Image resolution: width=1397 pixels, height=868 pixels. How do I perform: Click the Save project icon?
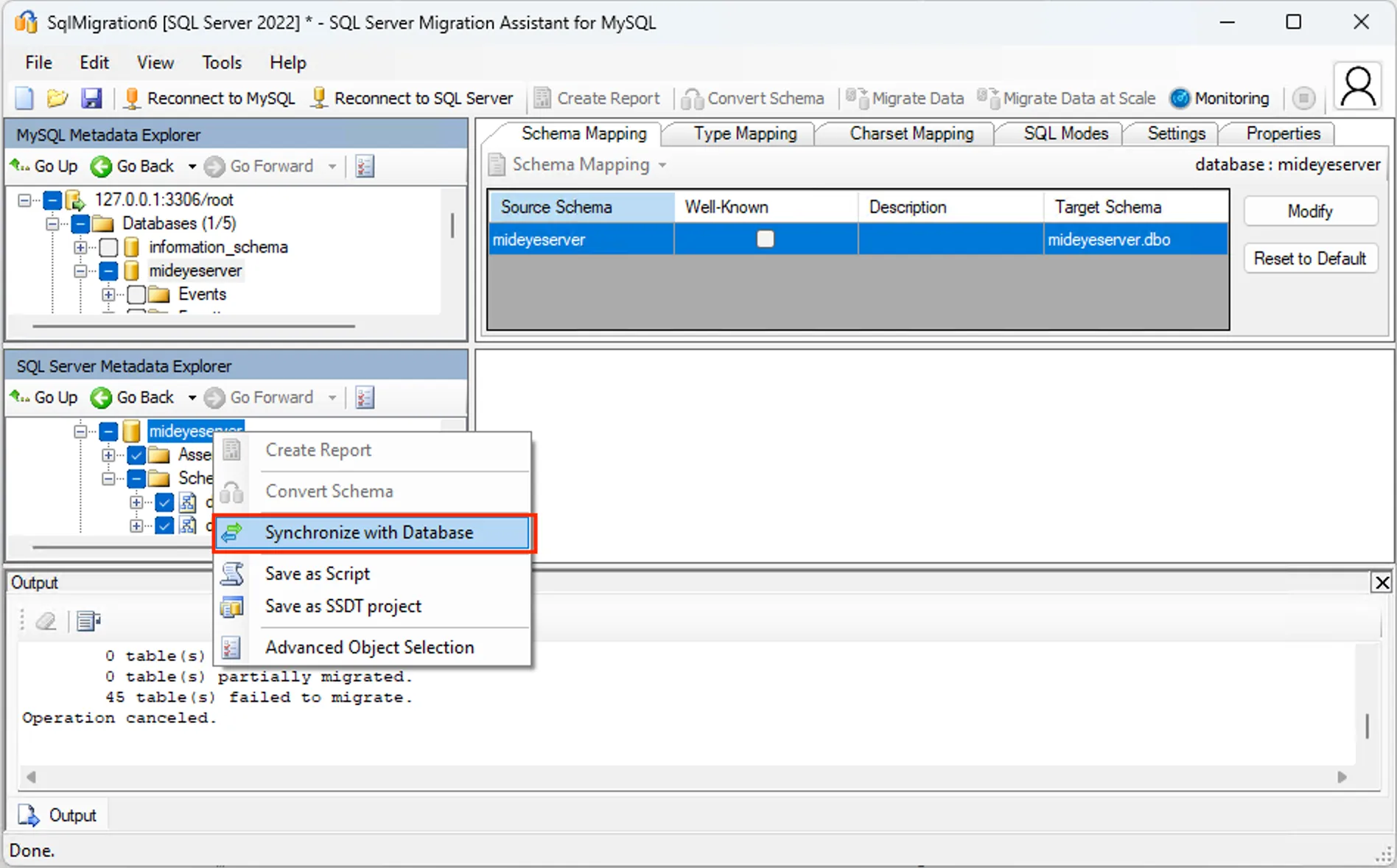click(x=91, y=98)
